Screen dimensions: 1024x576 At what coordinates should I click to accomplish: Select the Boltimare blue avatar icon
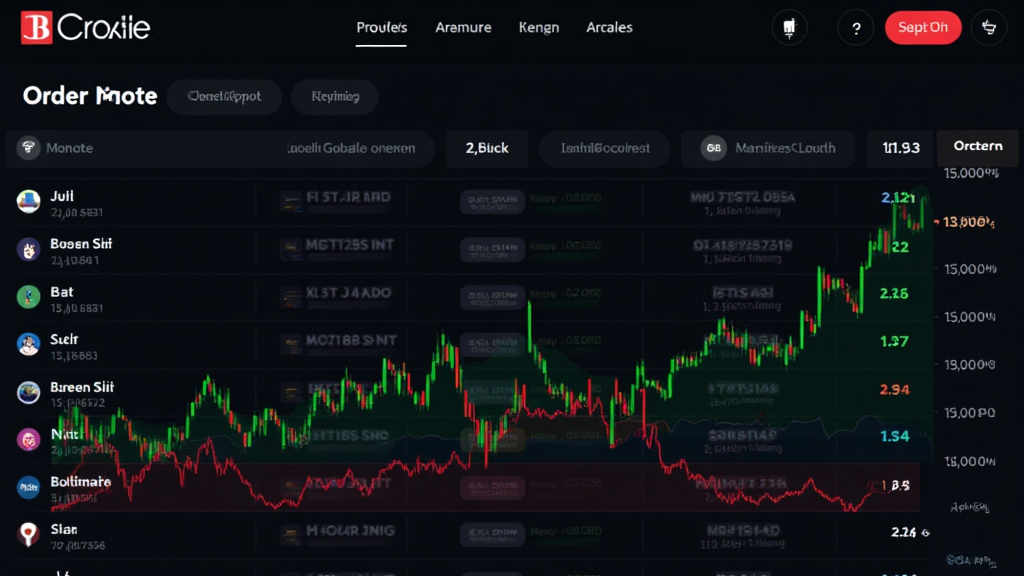pos(27,488)
